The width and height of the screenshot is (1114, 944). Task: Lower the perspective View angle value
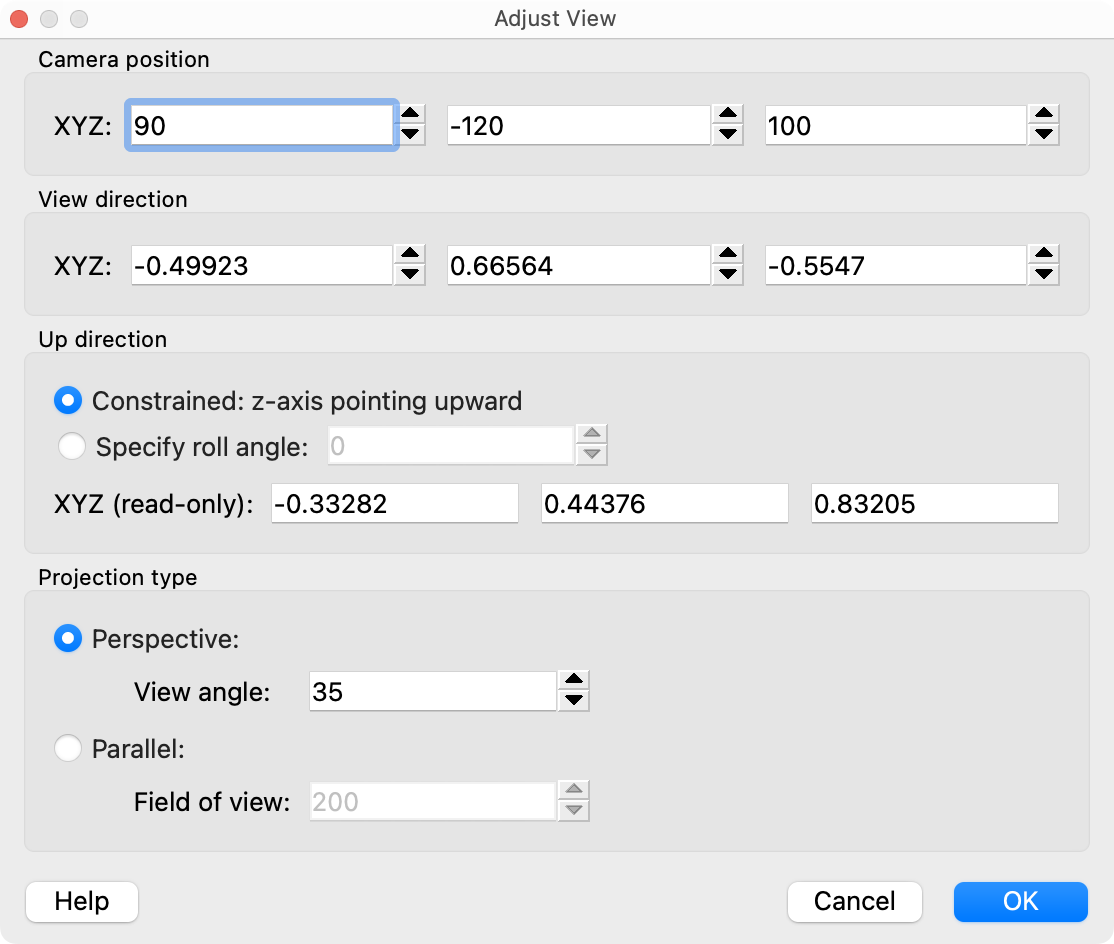pos(573,700)
